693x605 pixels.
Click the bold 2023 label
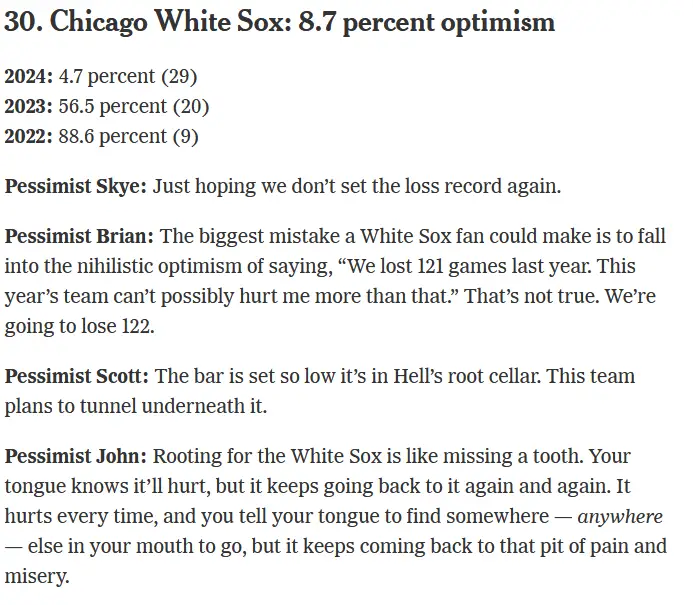point(26,106)
